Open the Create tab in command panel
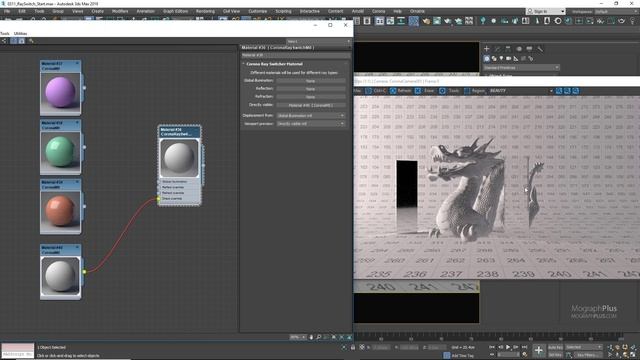Image resolution: width=640 pixels, height=360 pixels. (x=487, y=49)
